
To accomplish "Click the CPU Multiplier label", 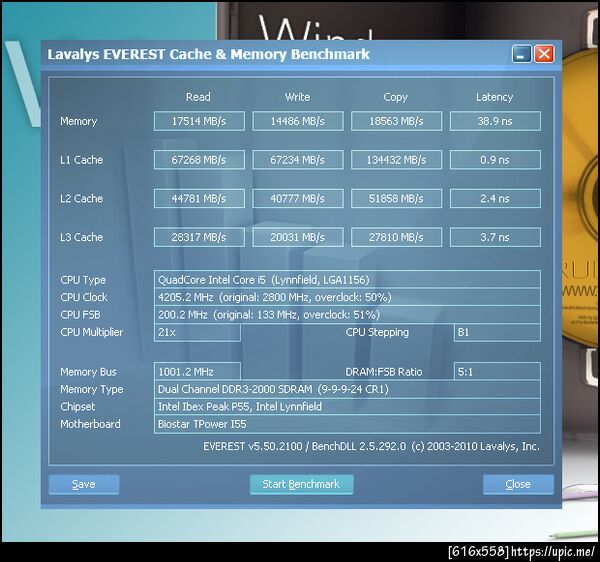I will point(92,332).
